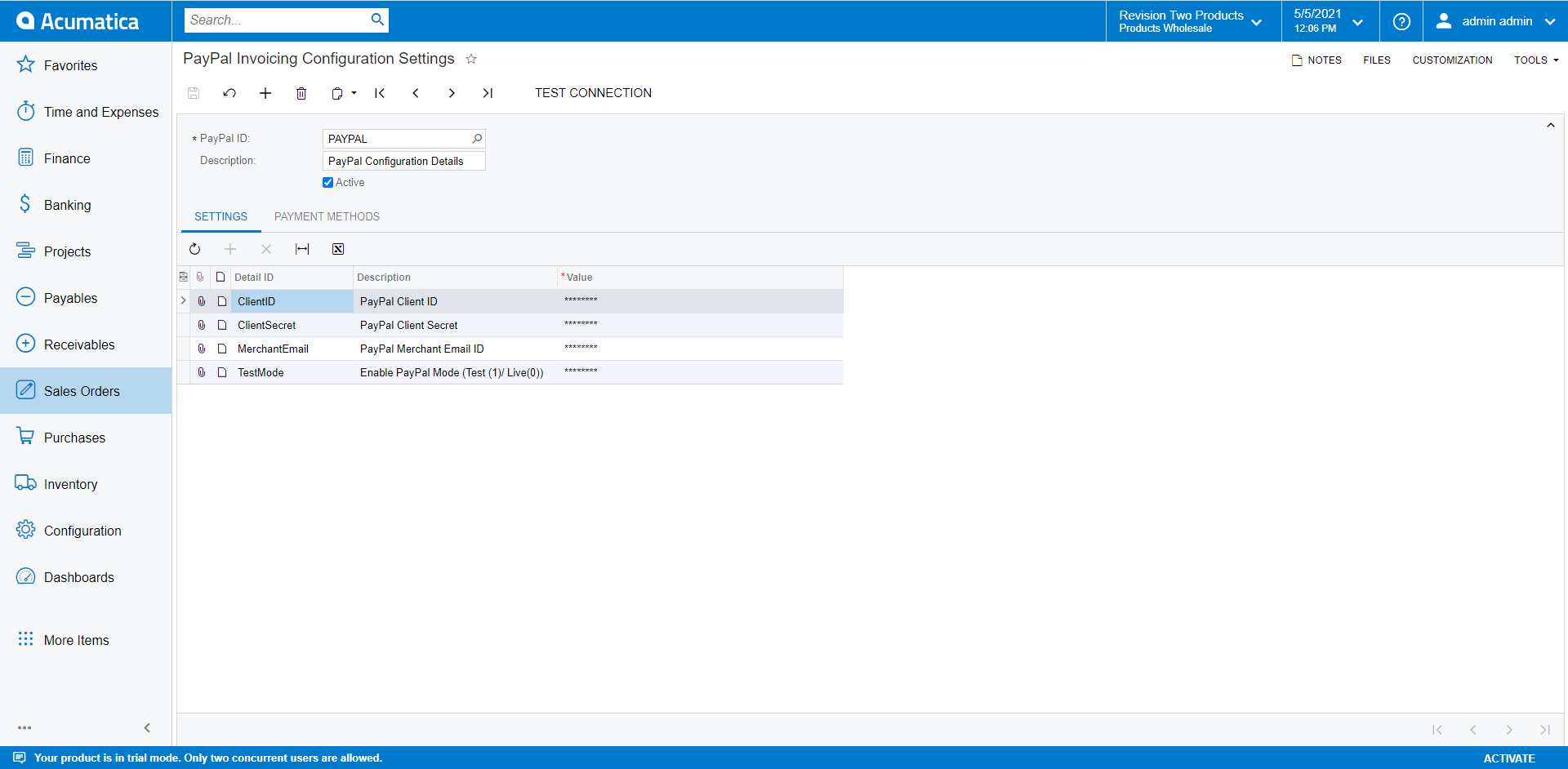Click the ClientID value cell

(700, 300)
